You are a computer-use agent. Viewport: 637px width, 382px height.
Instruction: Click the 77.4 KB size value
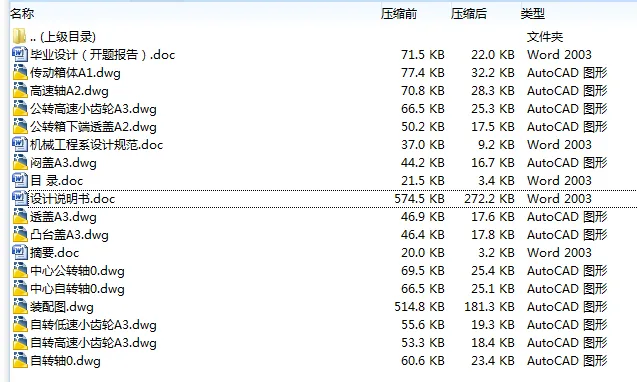(x=423, y=73)
